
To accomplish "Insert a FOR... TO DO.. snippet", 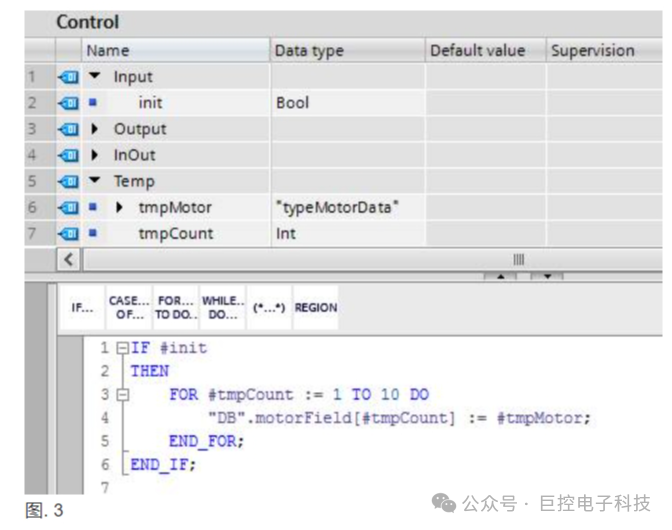I will [x=176, y=307].
